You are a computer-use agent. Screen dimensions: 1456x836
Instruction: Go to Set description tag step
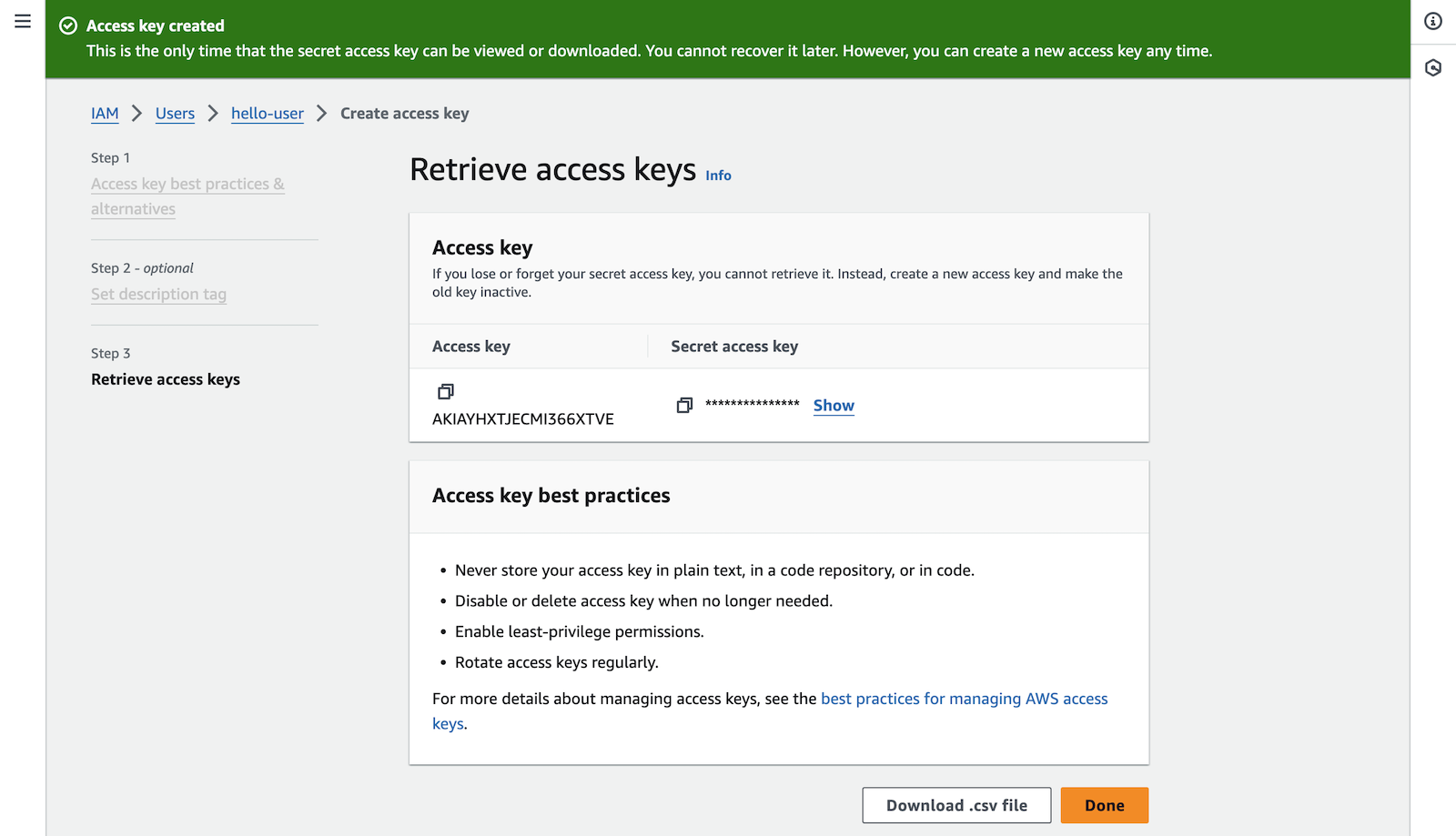(158, 295)
